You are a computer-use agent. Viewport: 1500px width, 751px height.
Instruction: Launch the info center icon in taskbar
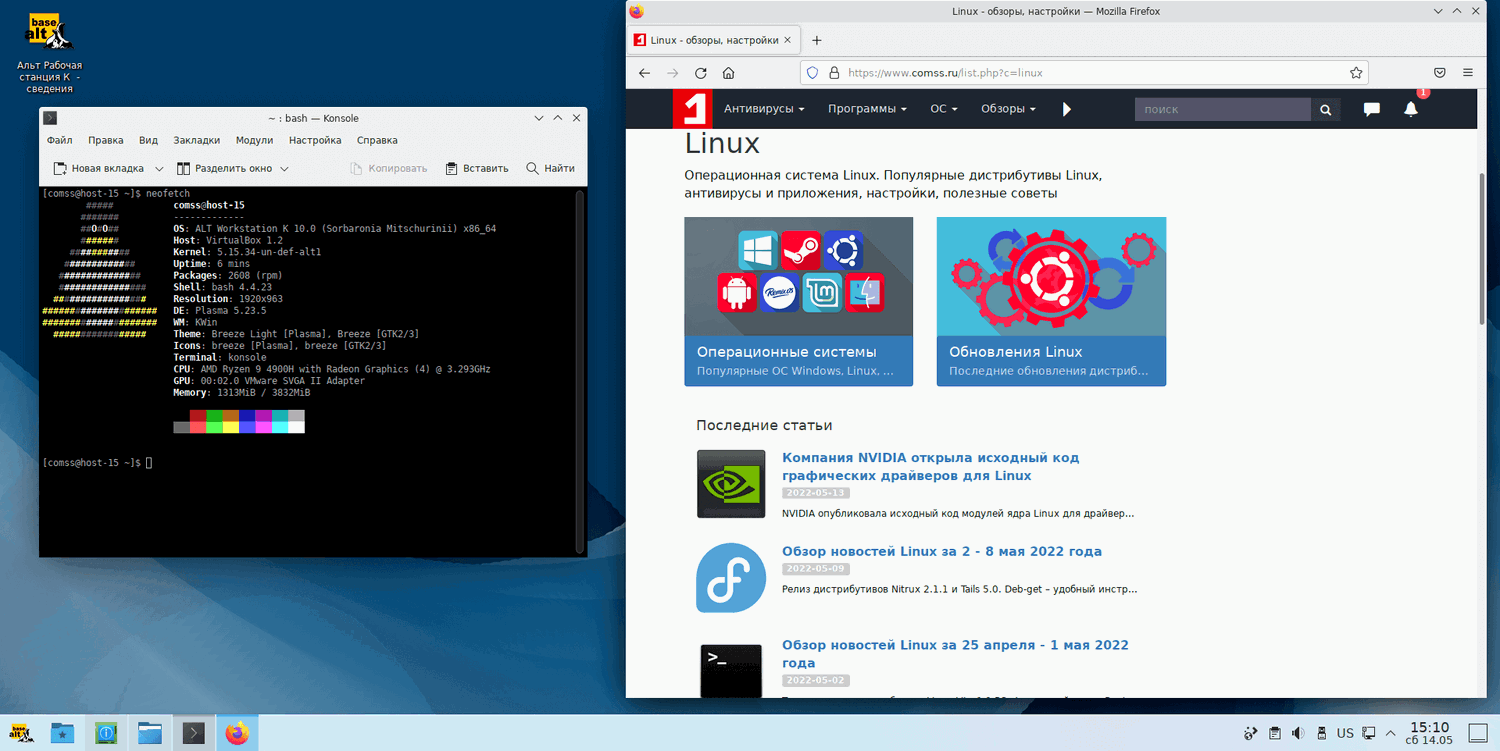106,733
